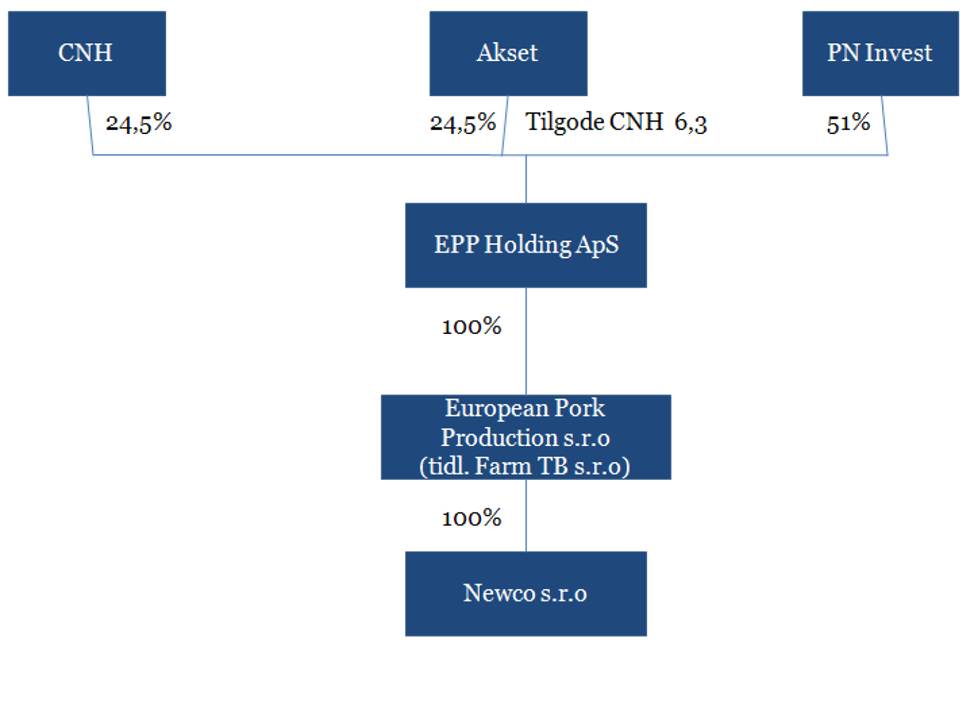Select the 24,5% label under CNH
Screen dimensions: 960x720
(x=139, y=122)
